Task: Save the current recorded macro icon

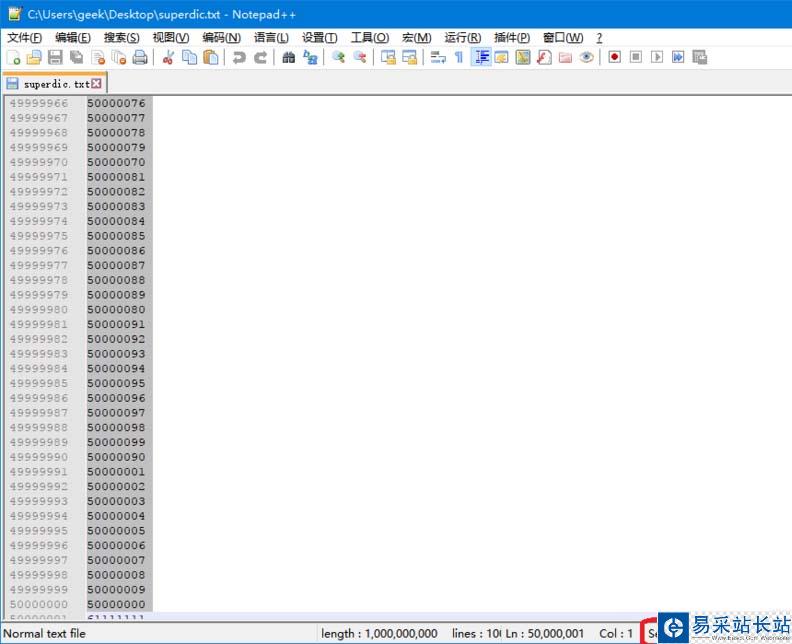Action: point(700,58)
